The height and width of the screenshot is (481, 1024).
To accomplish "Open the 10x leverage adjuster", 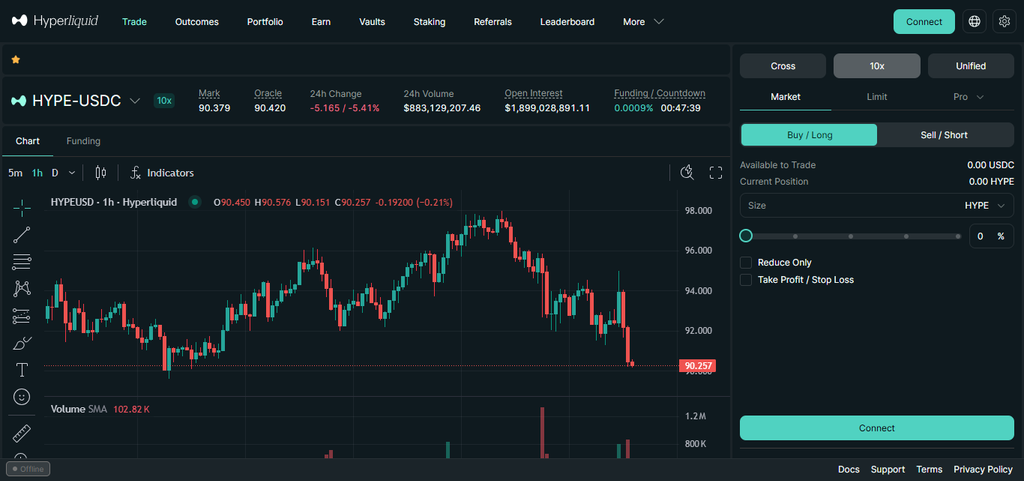I will pos(877,66).
